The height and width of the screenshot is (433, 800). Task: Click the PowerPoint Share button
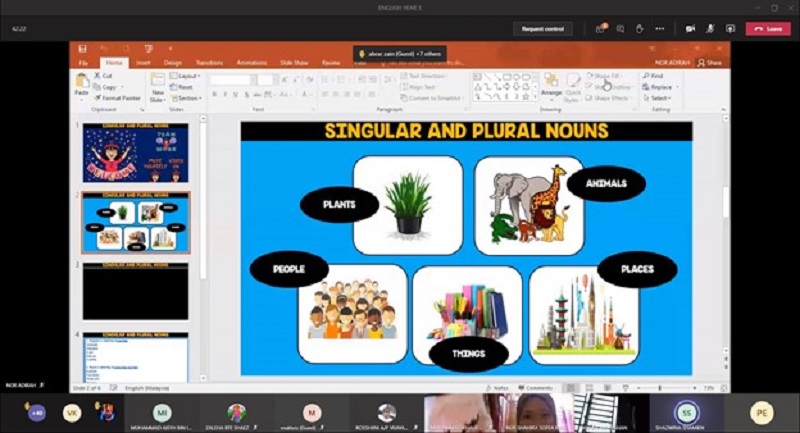[710, 63]
